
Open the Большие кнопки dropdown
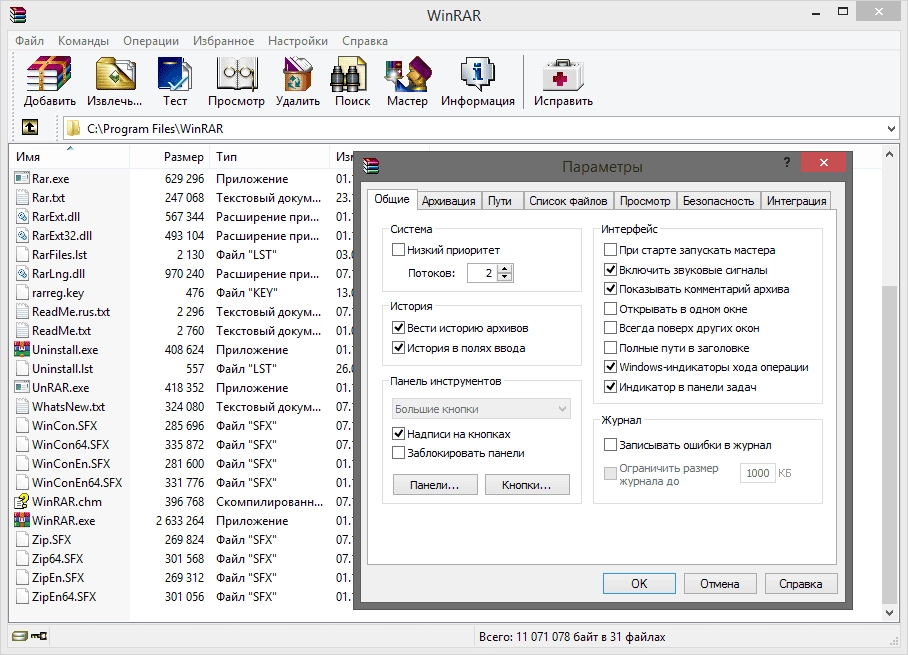click(481, 409)
